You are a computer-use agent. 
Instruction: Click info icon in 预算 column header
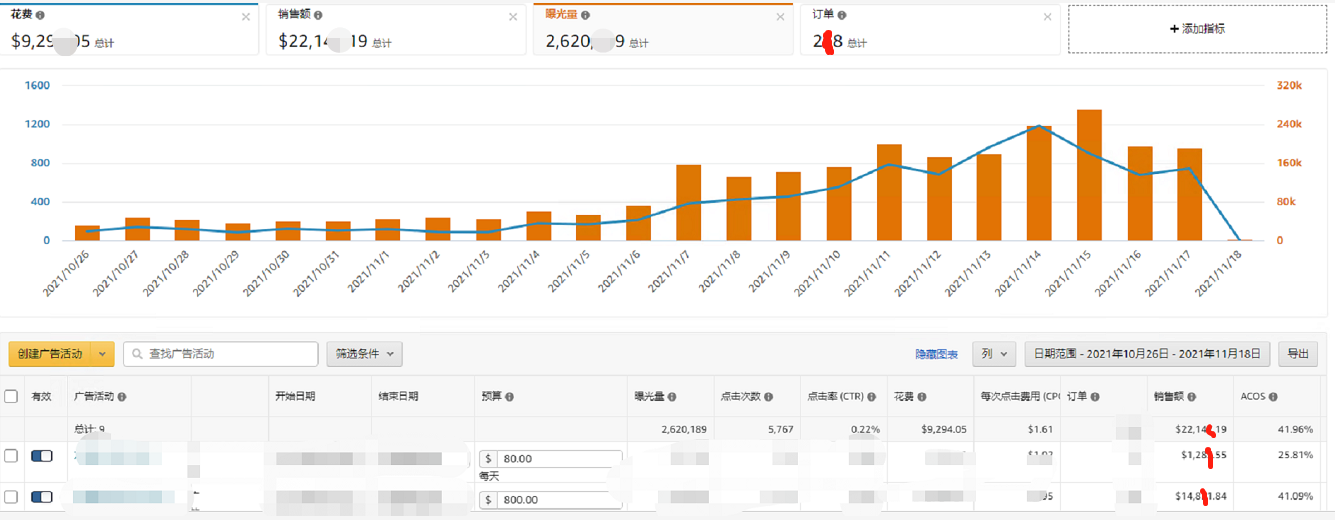coord(509,397)
